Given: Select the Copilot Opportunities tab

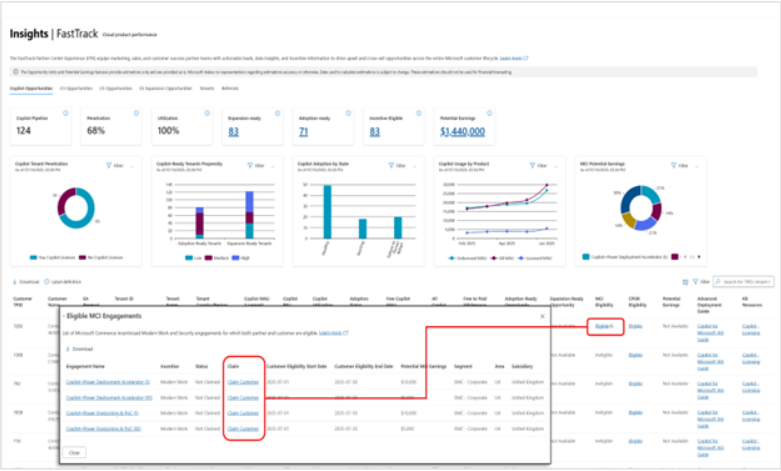Looking at the screenshot, I should (31, 89).
